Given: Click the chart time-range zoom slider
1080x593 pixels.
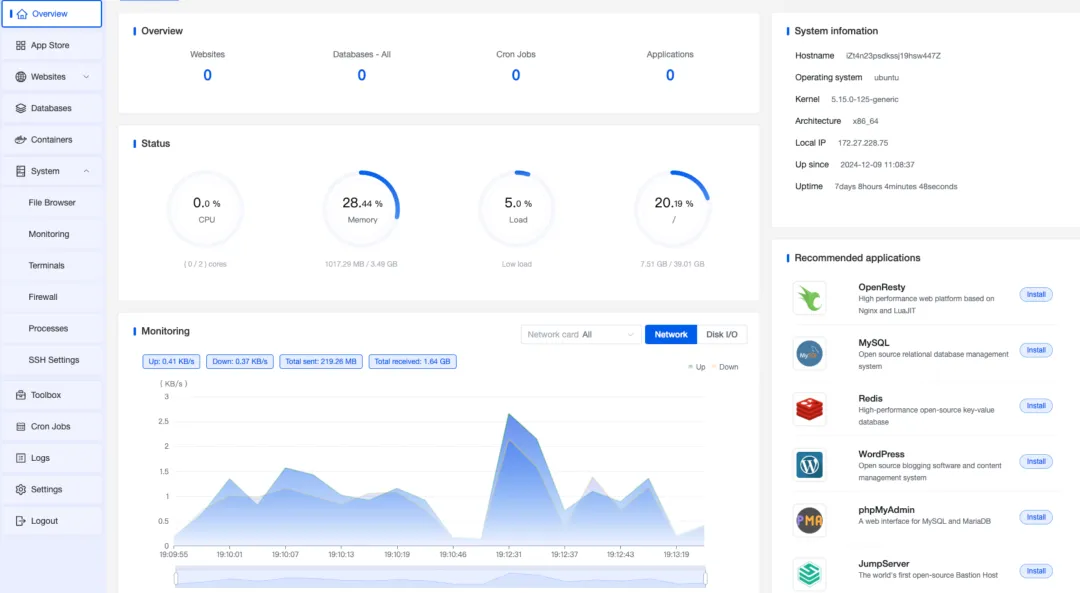Looking at the screenshot, I should click(x=441, y=577).
